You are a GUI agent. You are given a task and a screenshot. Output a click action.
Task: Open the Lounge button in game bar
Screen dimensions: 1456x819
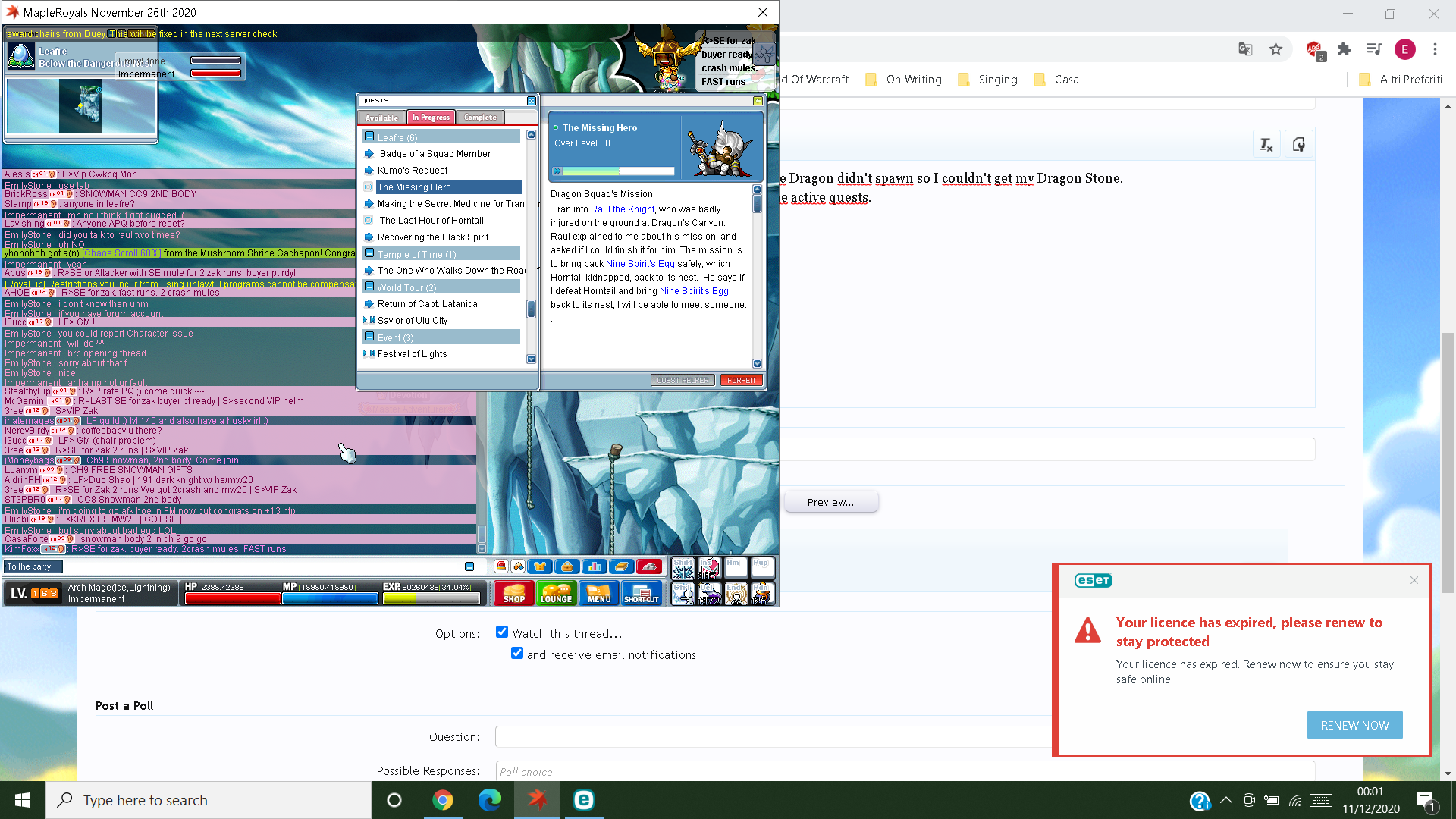(556, 593)
